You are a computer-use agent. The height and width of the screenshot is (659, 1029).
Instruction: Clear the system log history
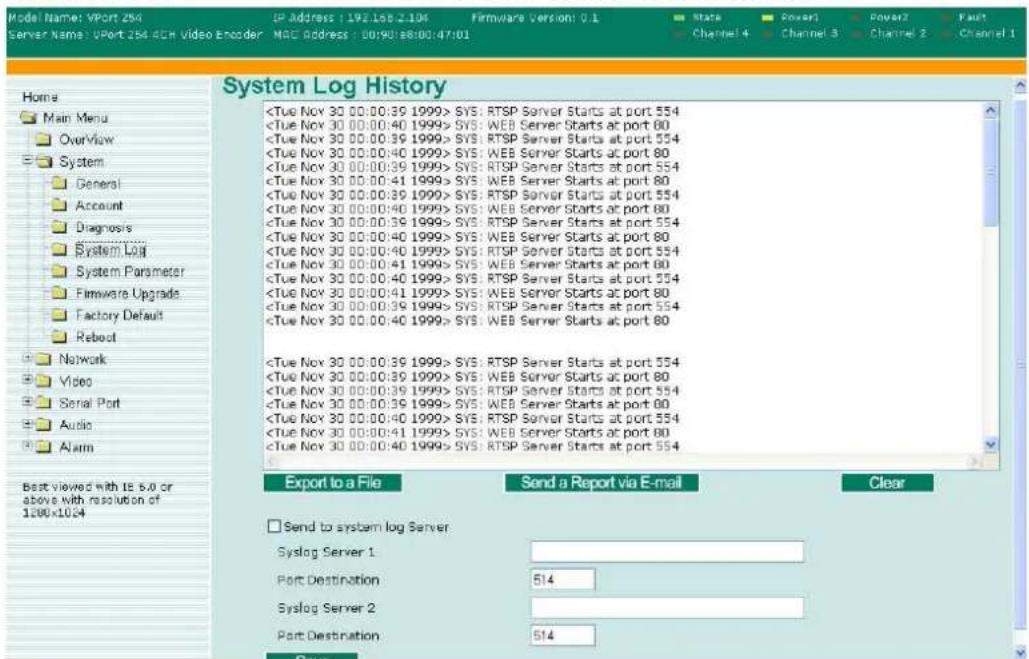(x=887, y=483)
